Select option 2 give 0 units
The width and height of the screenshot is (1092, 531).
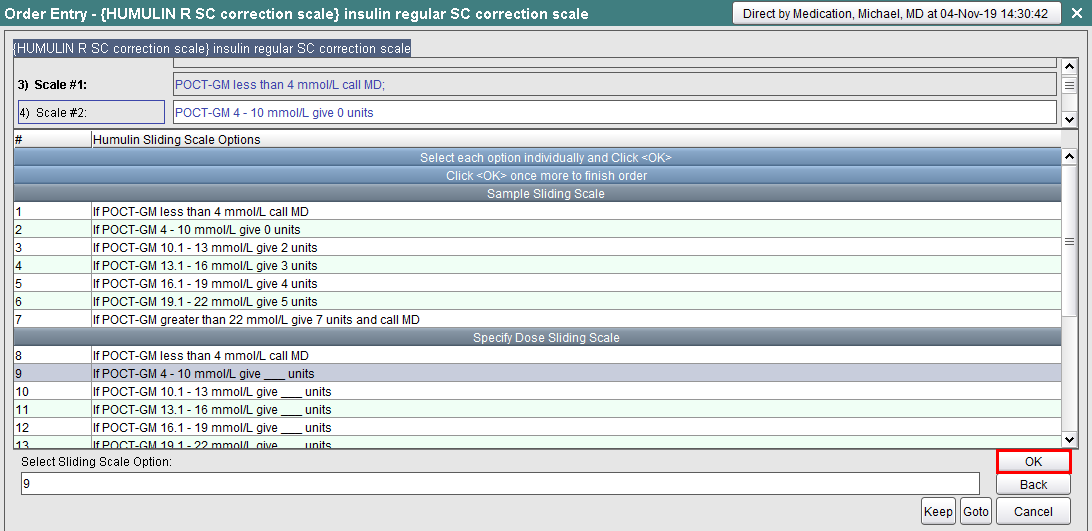click(538, 229)
